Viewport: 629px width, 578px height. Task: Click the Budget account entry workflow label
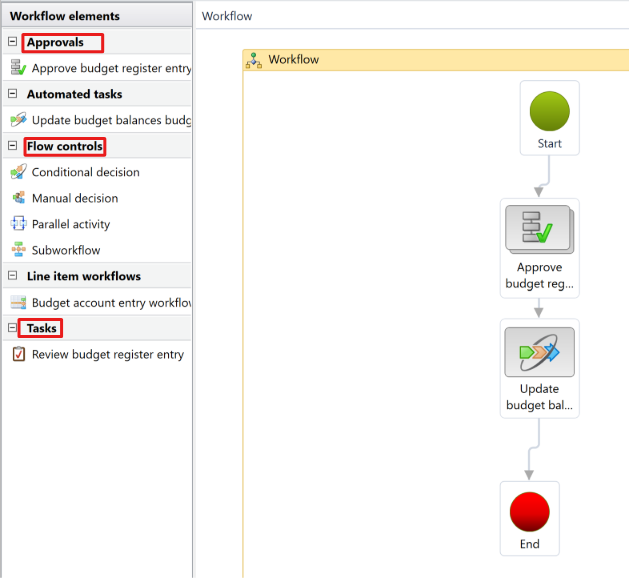tap(111, 303)
